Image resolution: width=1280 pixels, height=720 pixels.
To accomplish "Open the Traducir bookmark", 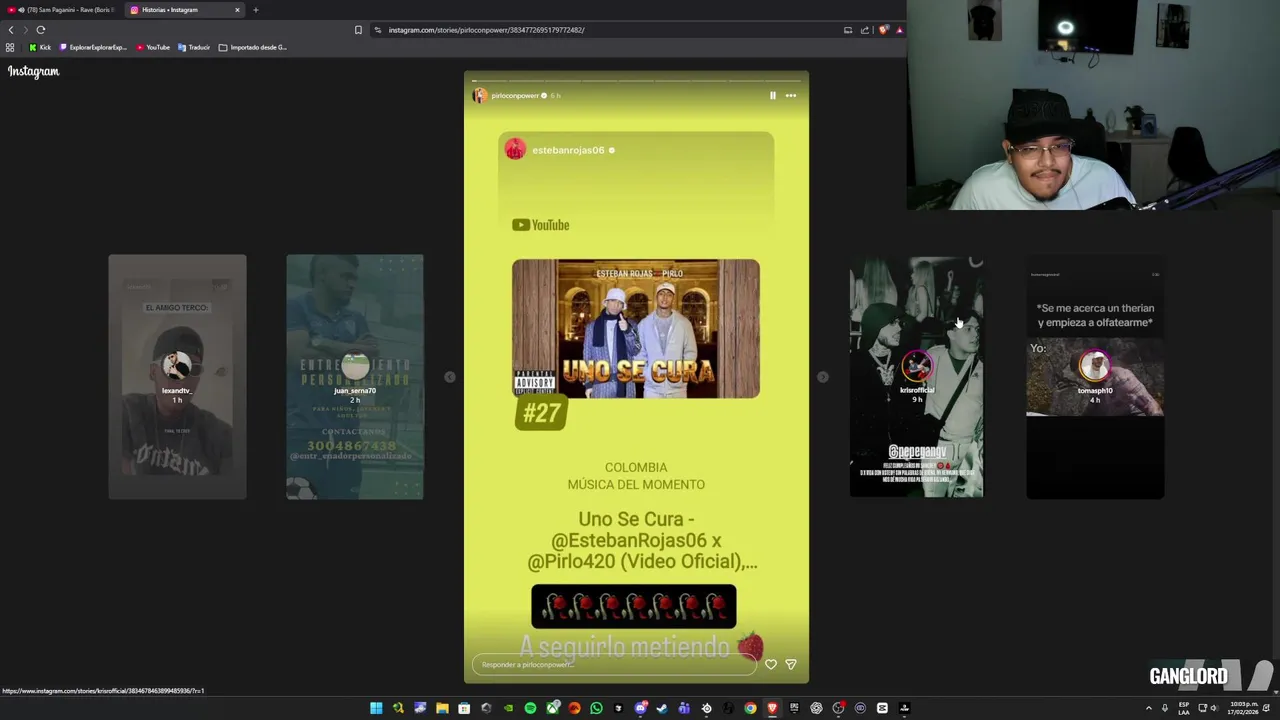I will (194, 47).
